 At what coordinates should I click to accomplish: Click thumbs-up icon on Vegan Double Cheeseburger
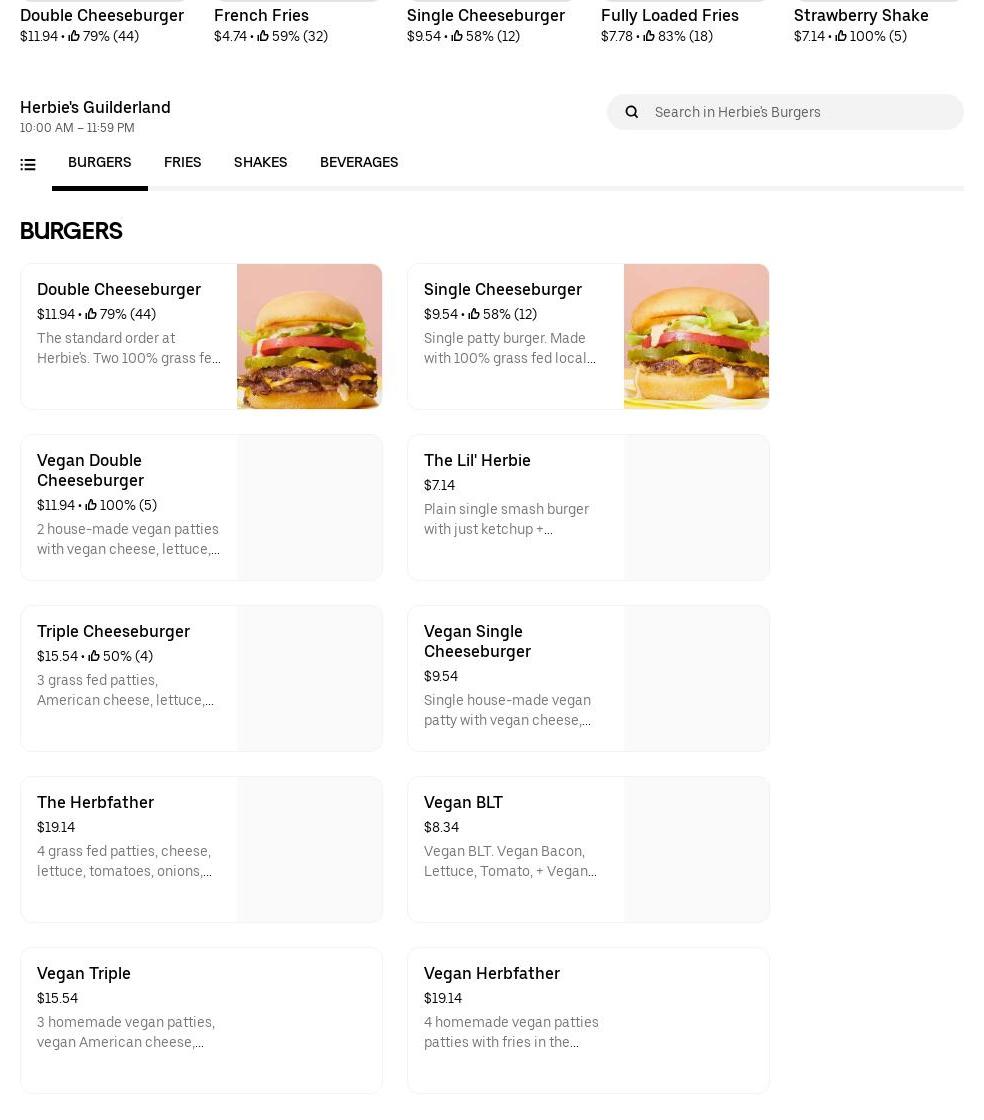click(91, 505)
